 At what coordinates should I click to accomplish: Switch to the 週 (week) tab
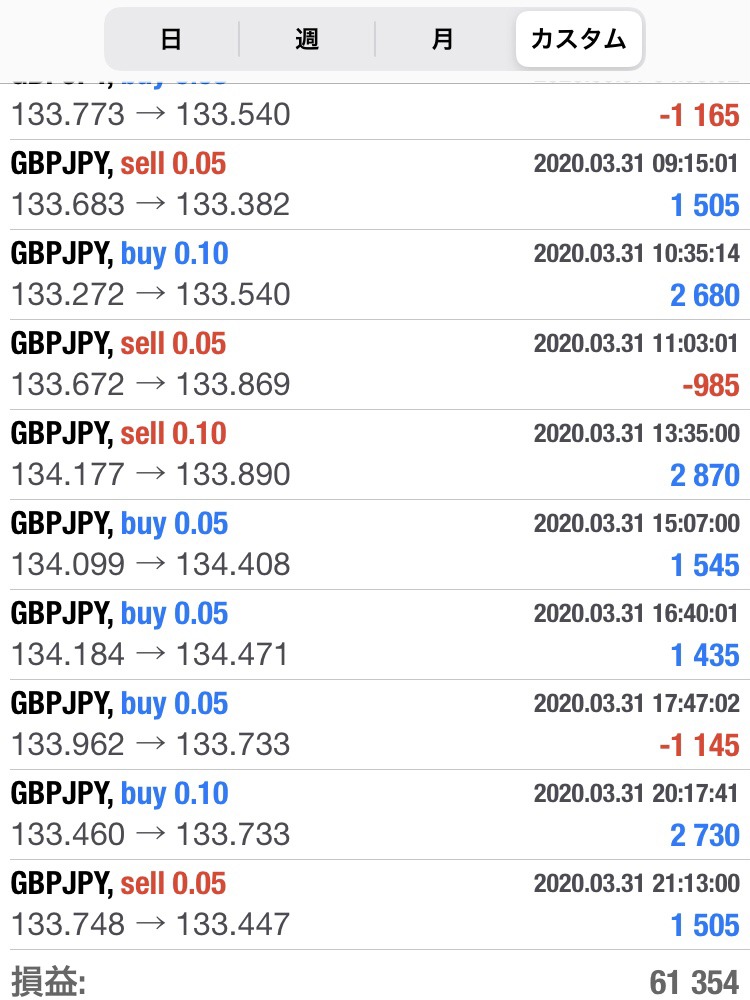pyautogui.click(x=307, y=39)
